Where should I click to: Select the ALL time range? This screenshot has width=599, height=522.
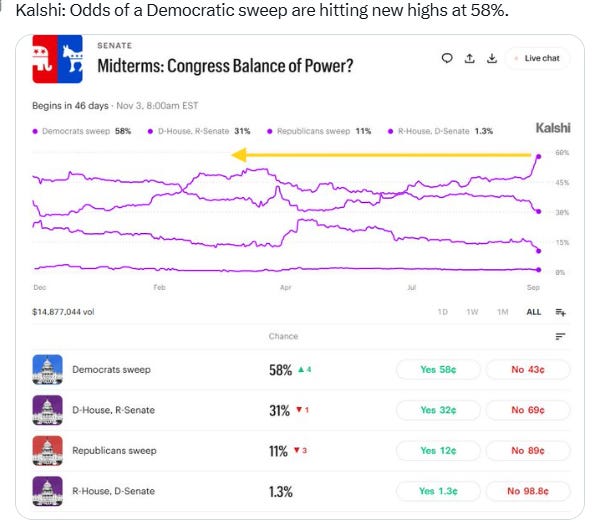534,312
